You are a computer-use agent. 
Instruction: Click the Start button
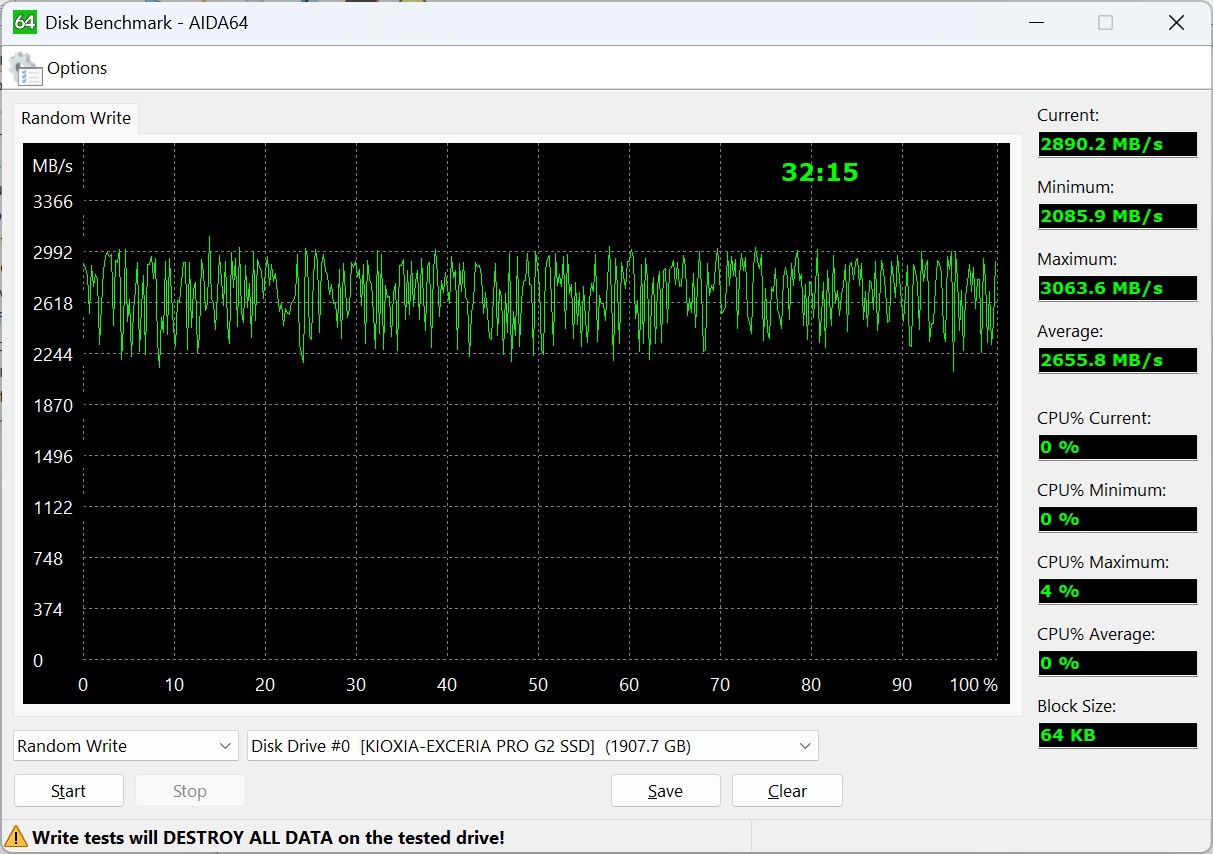click(69, 791)
